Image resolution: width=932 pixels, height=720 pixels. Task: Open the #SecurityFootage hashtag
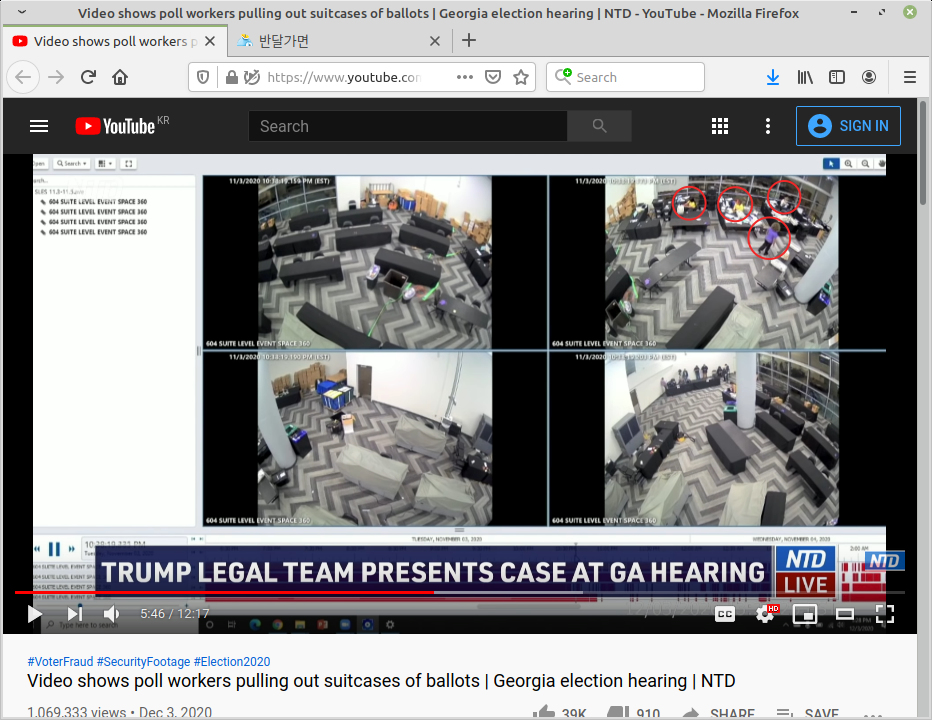coord(143,662)
